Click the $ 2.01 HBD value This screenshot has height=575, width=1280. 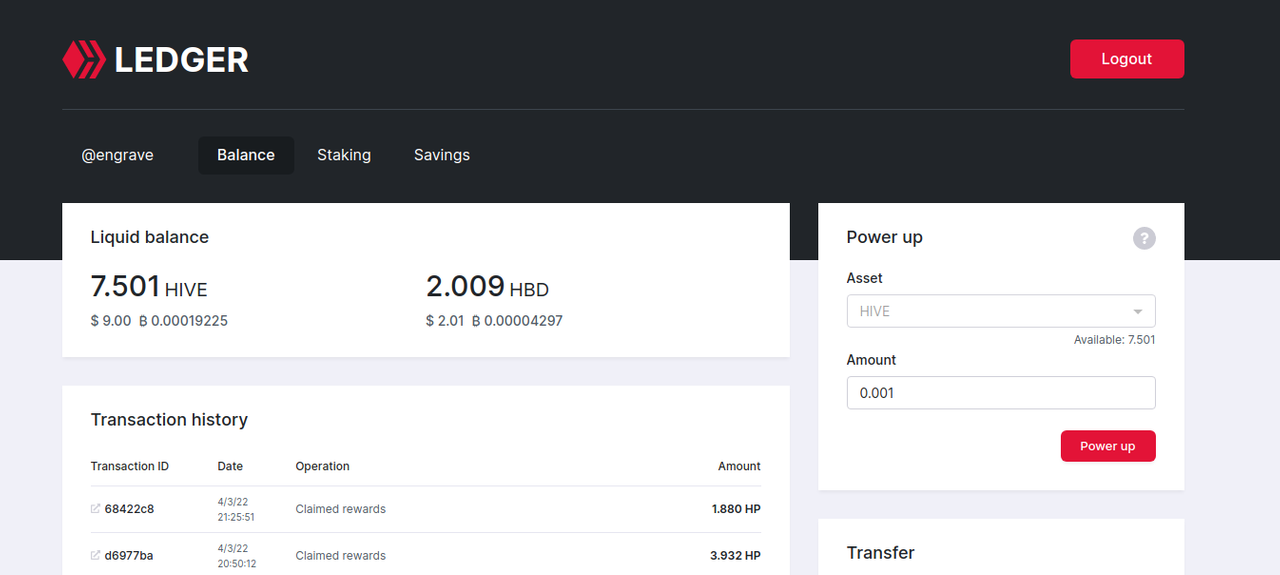tap(445, 321)
